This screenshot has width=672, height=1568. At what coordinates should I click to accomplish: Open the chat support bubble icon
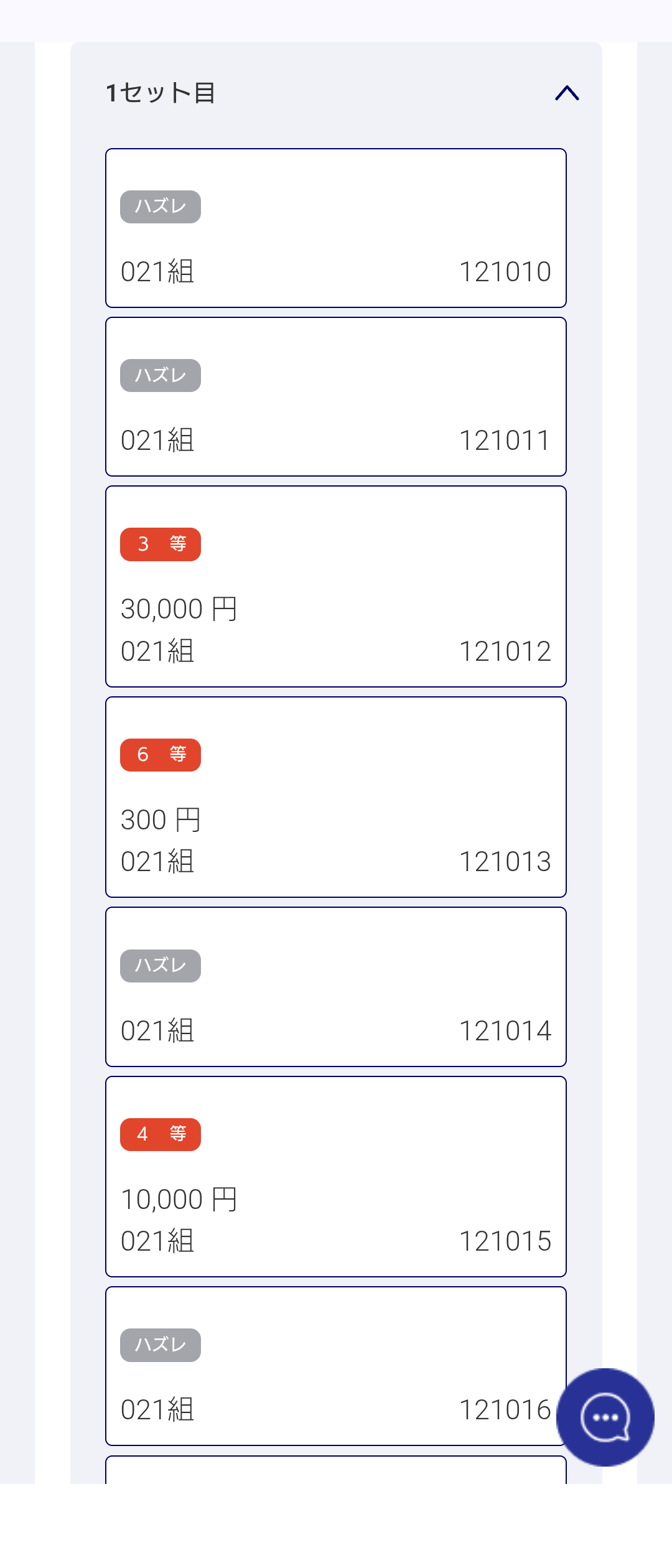605,1417
